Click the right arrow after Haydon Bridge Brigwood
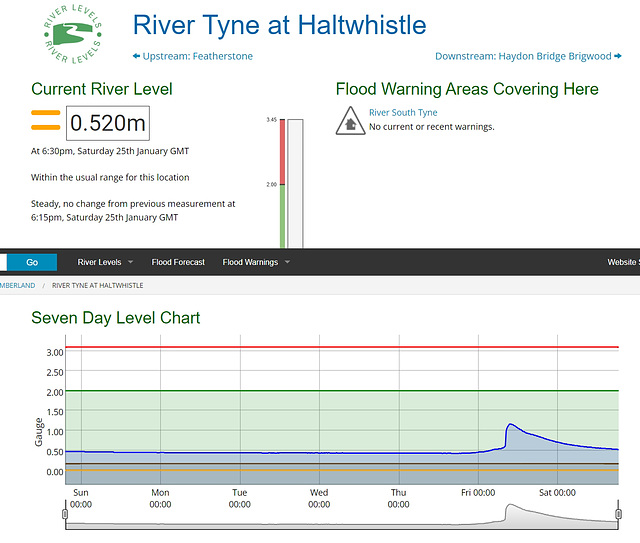The height and width of the screenshot is (543, 640). [618, 56]
